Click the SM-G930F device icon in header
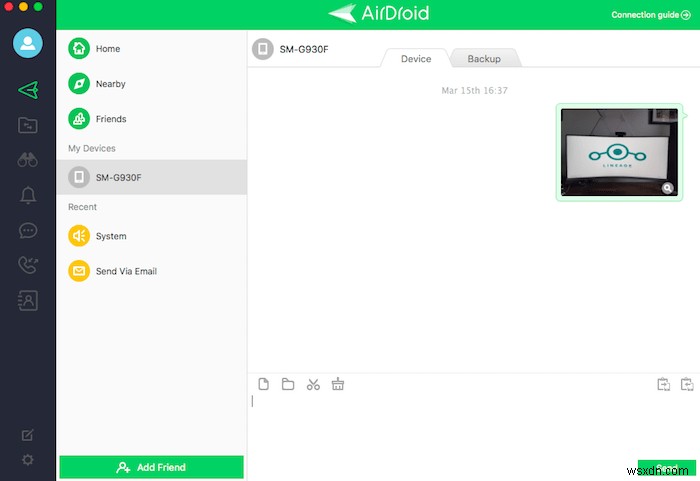Viewport: 700px width, 481px height. [263, 49]
